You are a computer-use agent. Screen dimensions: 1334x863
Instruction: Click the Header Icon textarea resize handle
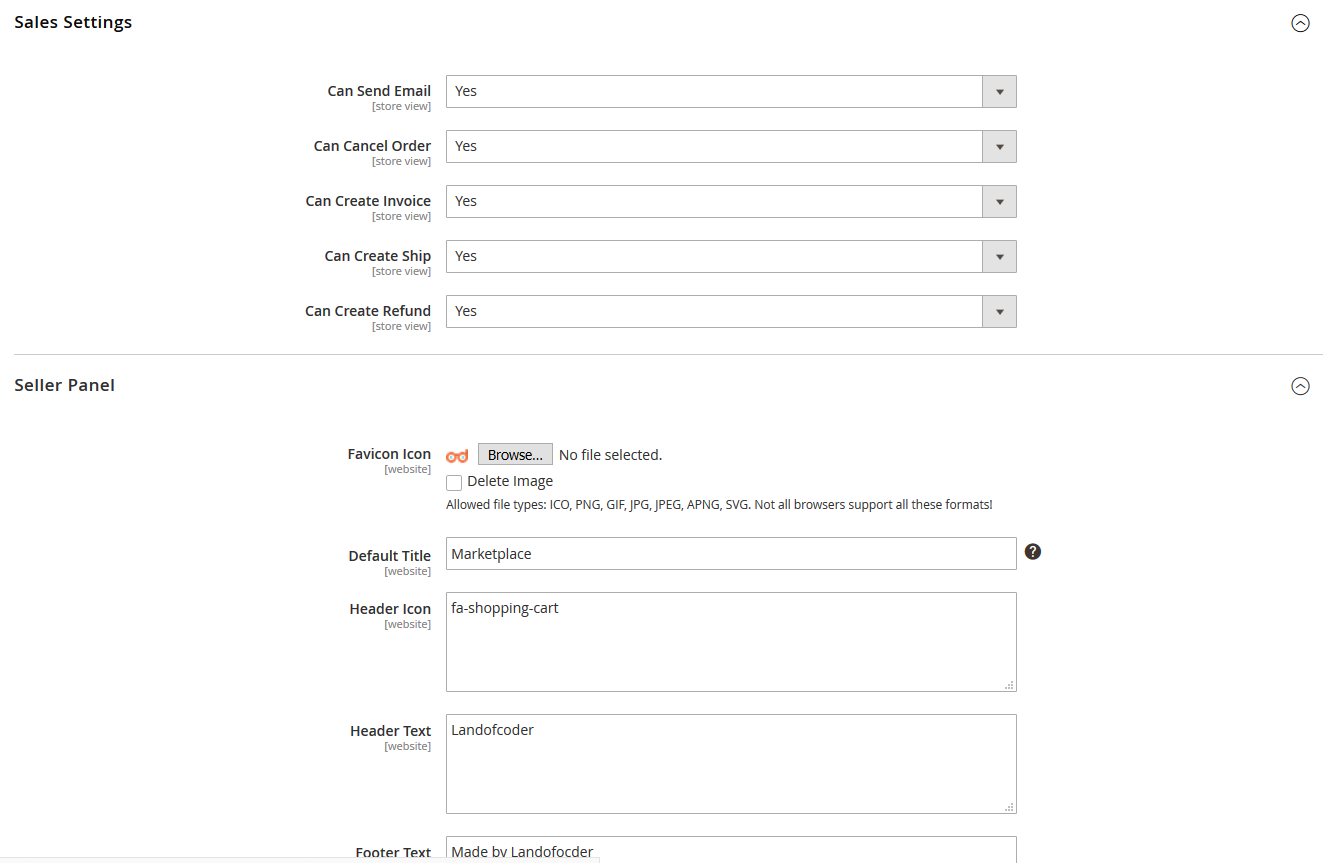[x=1009, y=685]
